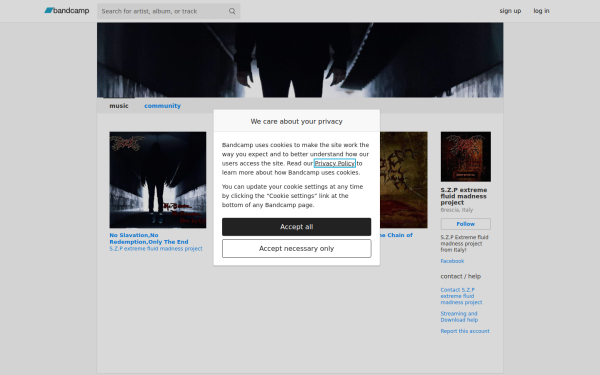Click the 'S.Z.P extreme fluid madness project' sidebar heading

pos(464,196)
